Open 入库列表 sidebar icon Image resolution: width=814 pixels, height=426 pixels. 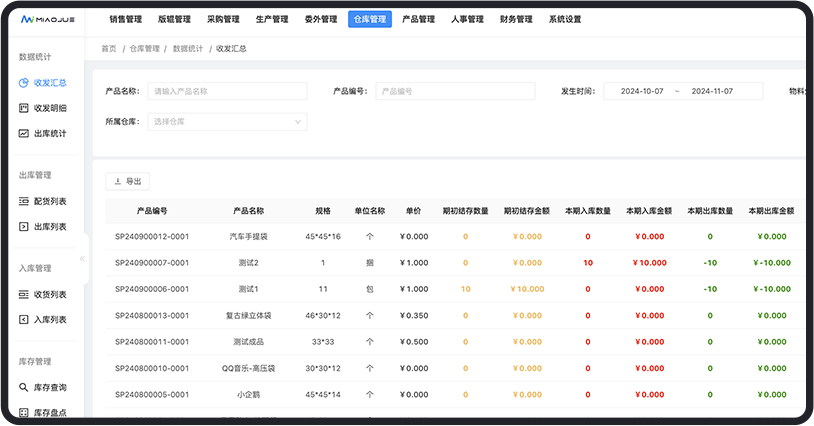tap(23, 320)
